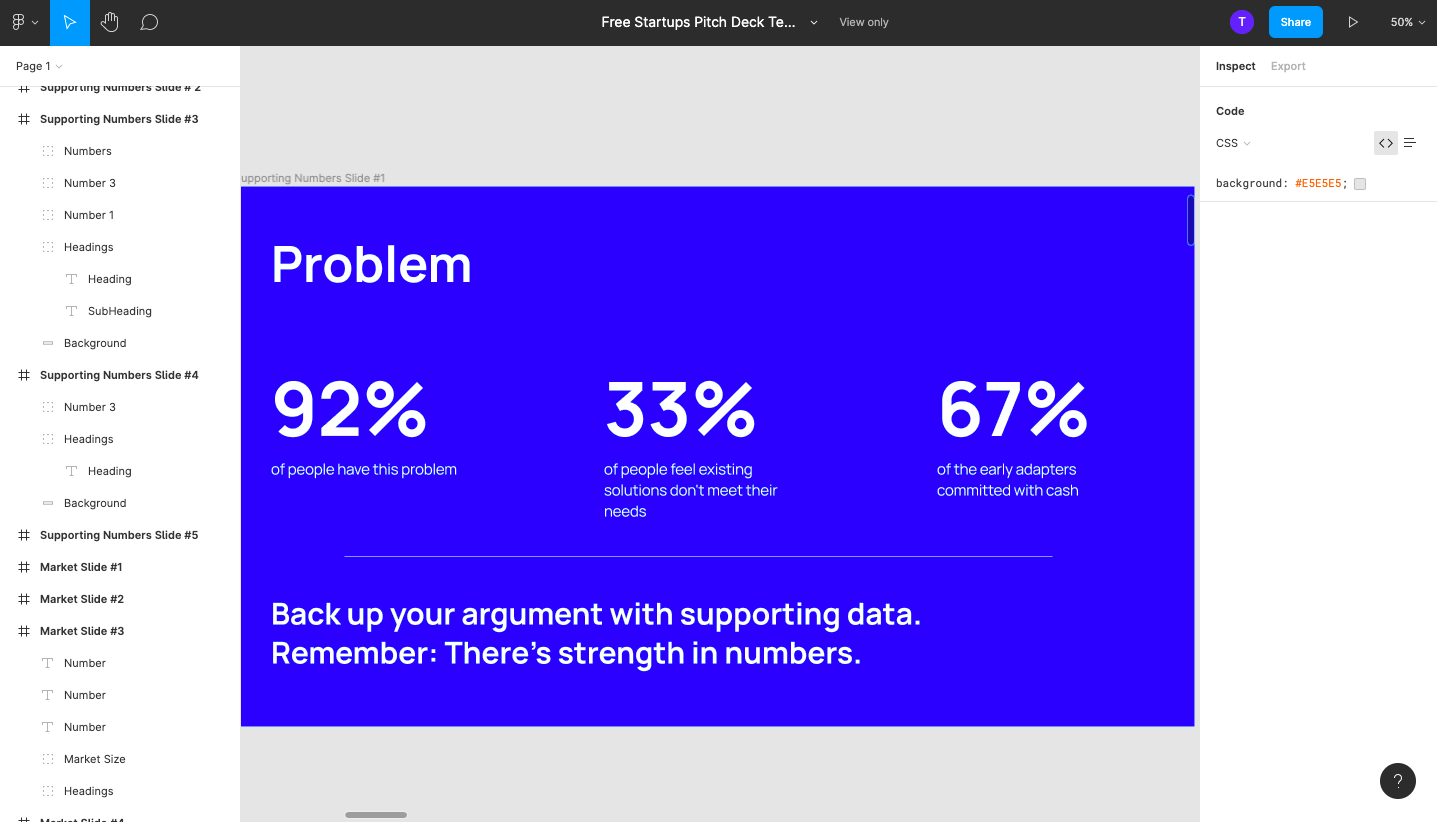Switch code view to Code mode
This screenshot has width=1437, height=822.
click(1385, 143)
